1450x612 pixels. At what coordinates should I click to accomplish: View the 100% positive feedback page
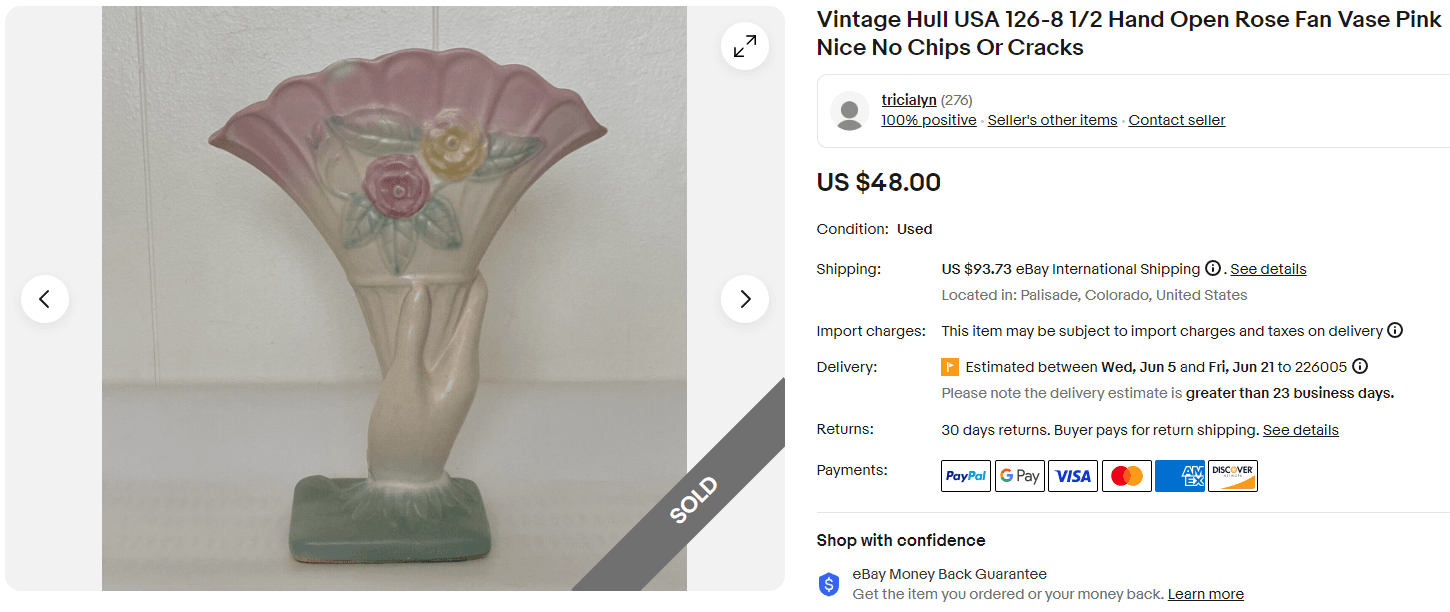[x=928, y=119]
